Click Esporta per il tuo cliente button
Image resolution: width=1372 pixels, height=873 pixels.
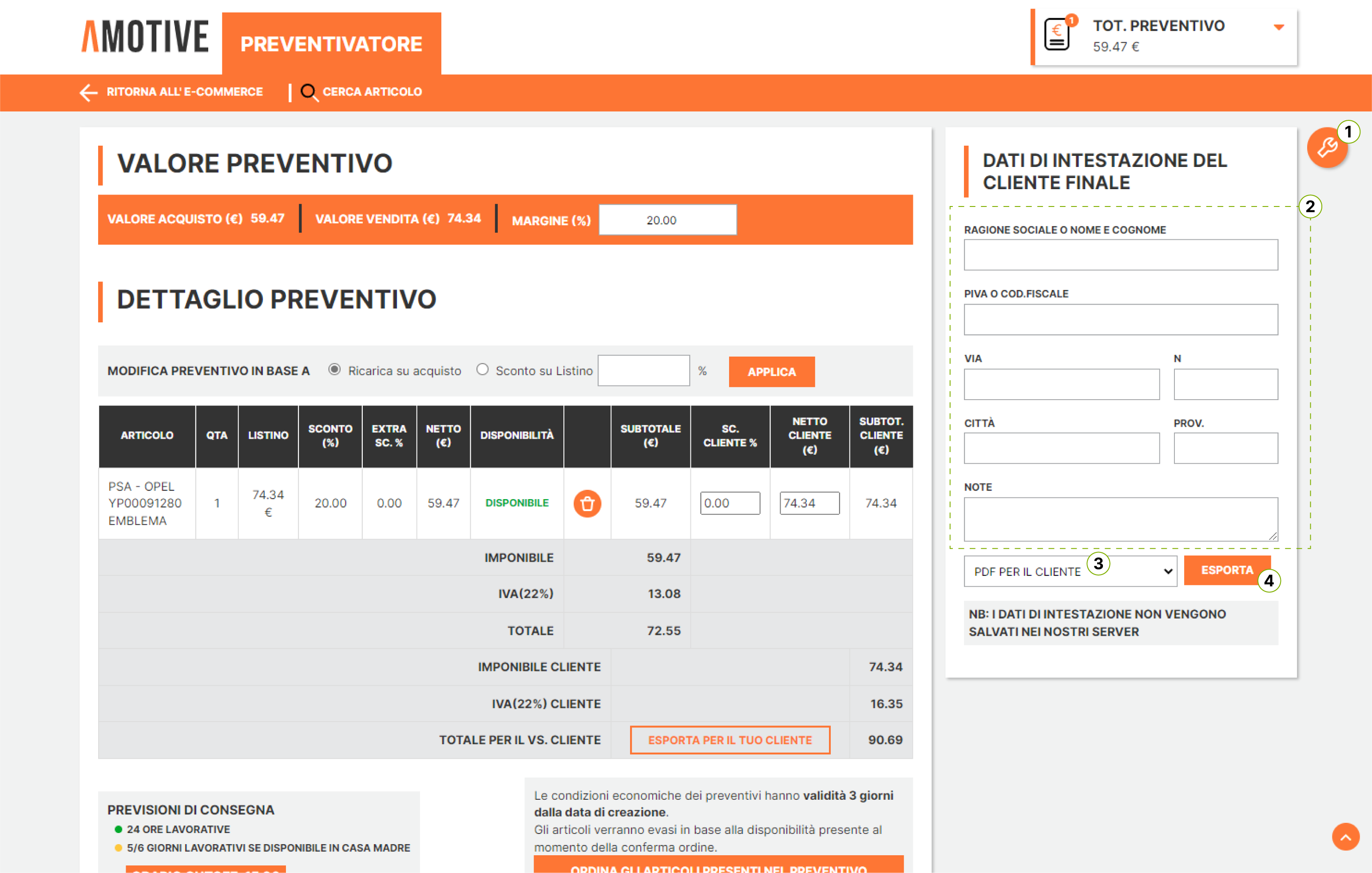730,740
